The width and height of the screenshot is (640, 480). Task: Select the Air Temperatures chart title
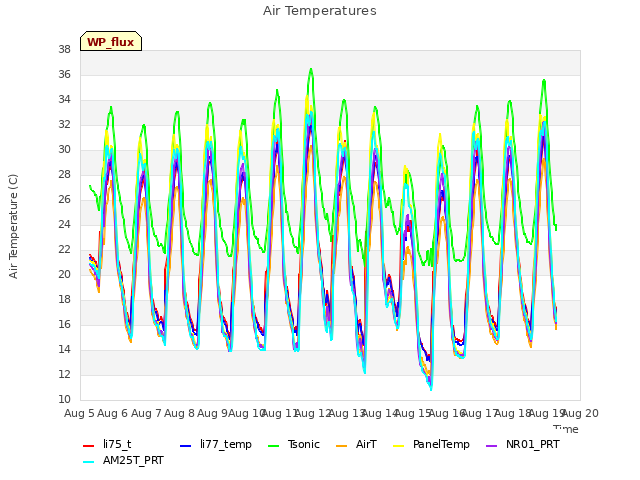coord(320,11)
